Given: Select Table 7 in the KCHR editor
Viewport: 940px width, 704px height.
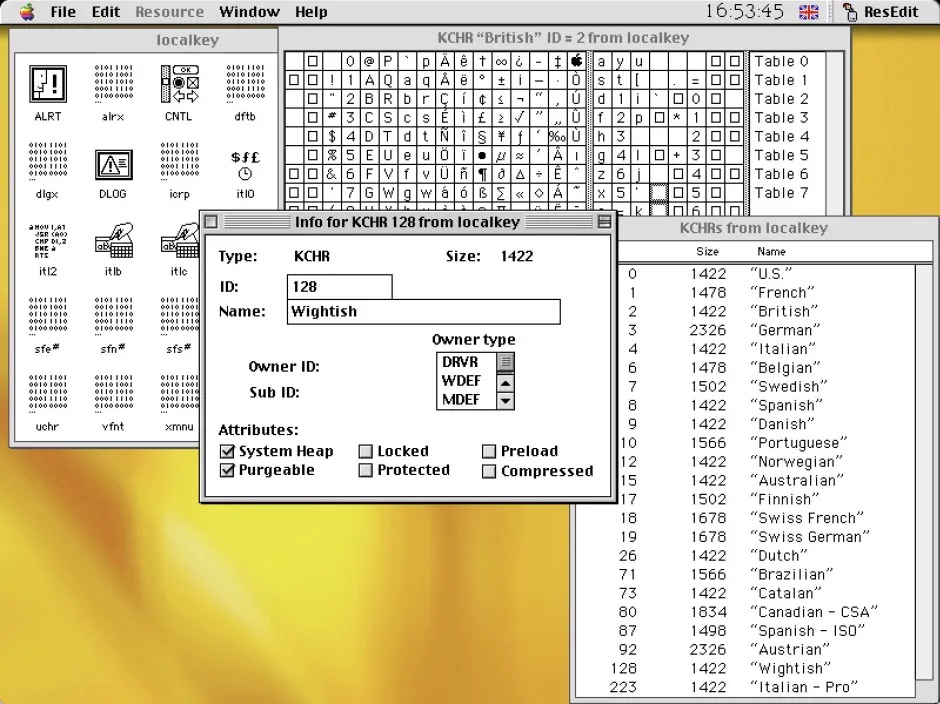Looking at the screenshot, I should [781, 192].
